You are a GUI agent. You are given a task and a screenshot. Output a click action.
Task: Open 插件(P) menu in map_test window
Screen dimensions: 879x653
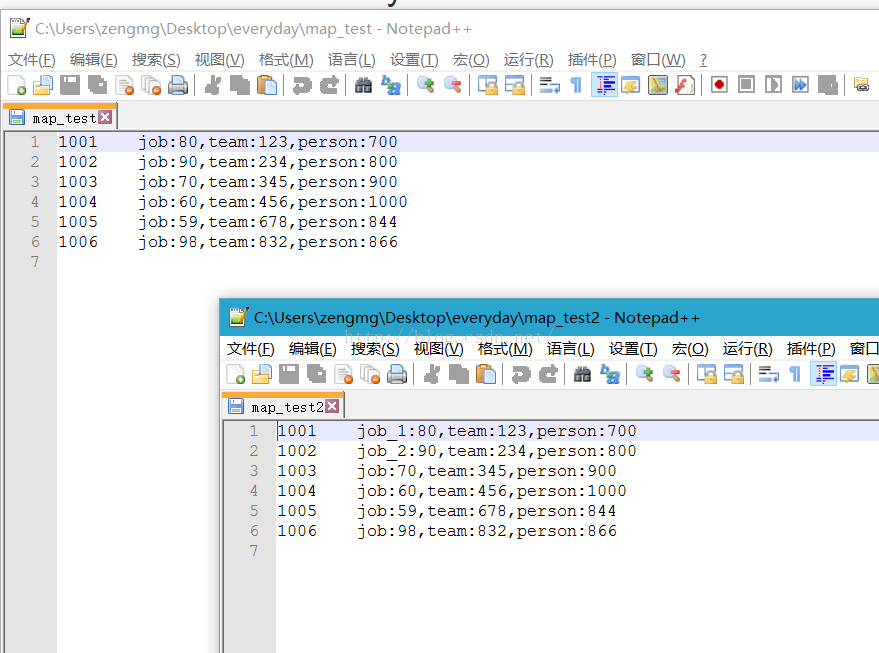(592, 59)
